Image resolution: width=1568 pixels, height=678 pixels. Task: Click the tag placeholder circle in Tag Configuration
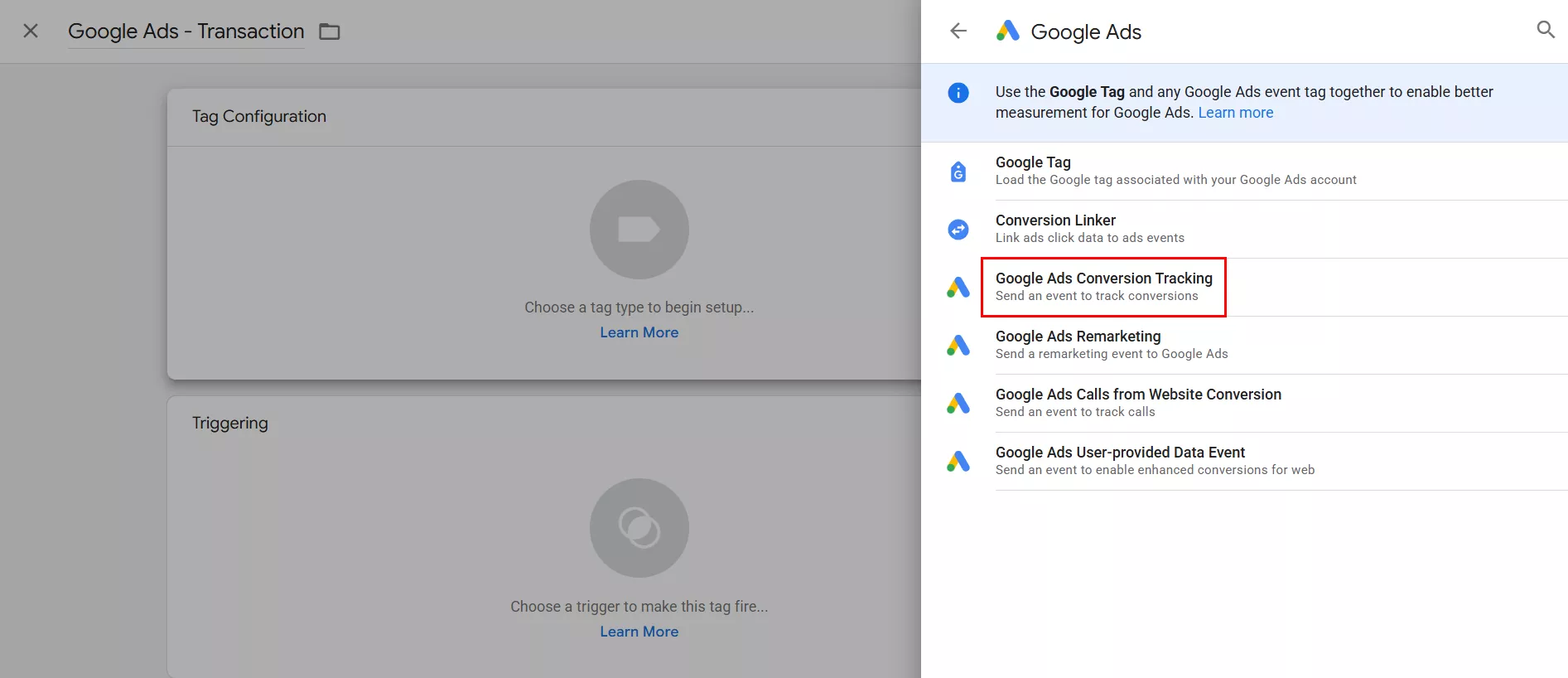(x=639, y=230)
